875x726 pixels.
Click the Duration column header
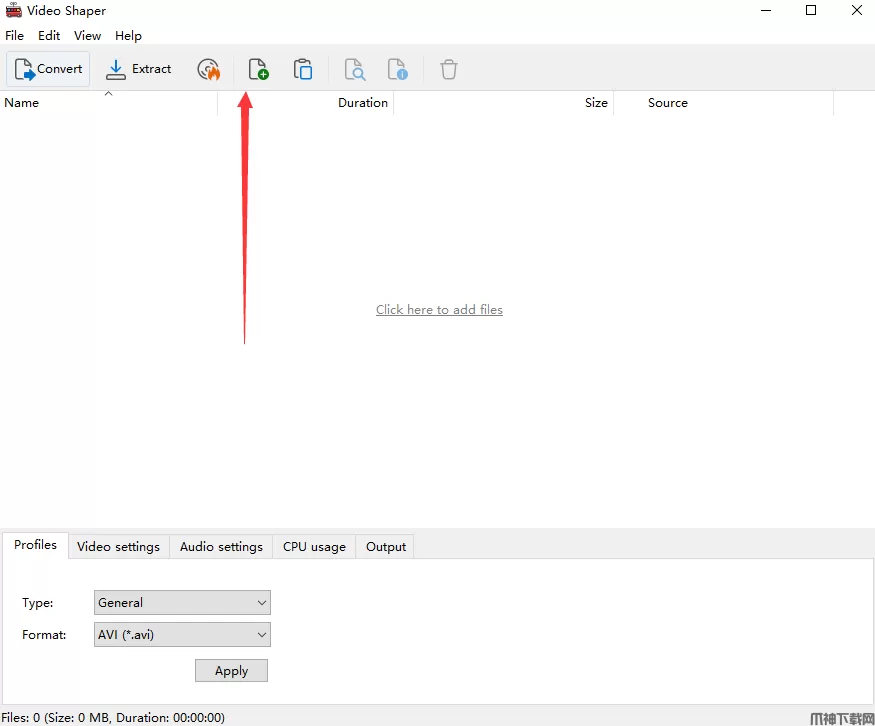tap(363, 103)
